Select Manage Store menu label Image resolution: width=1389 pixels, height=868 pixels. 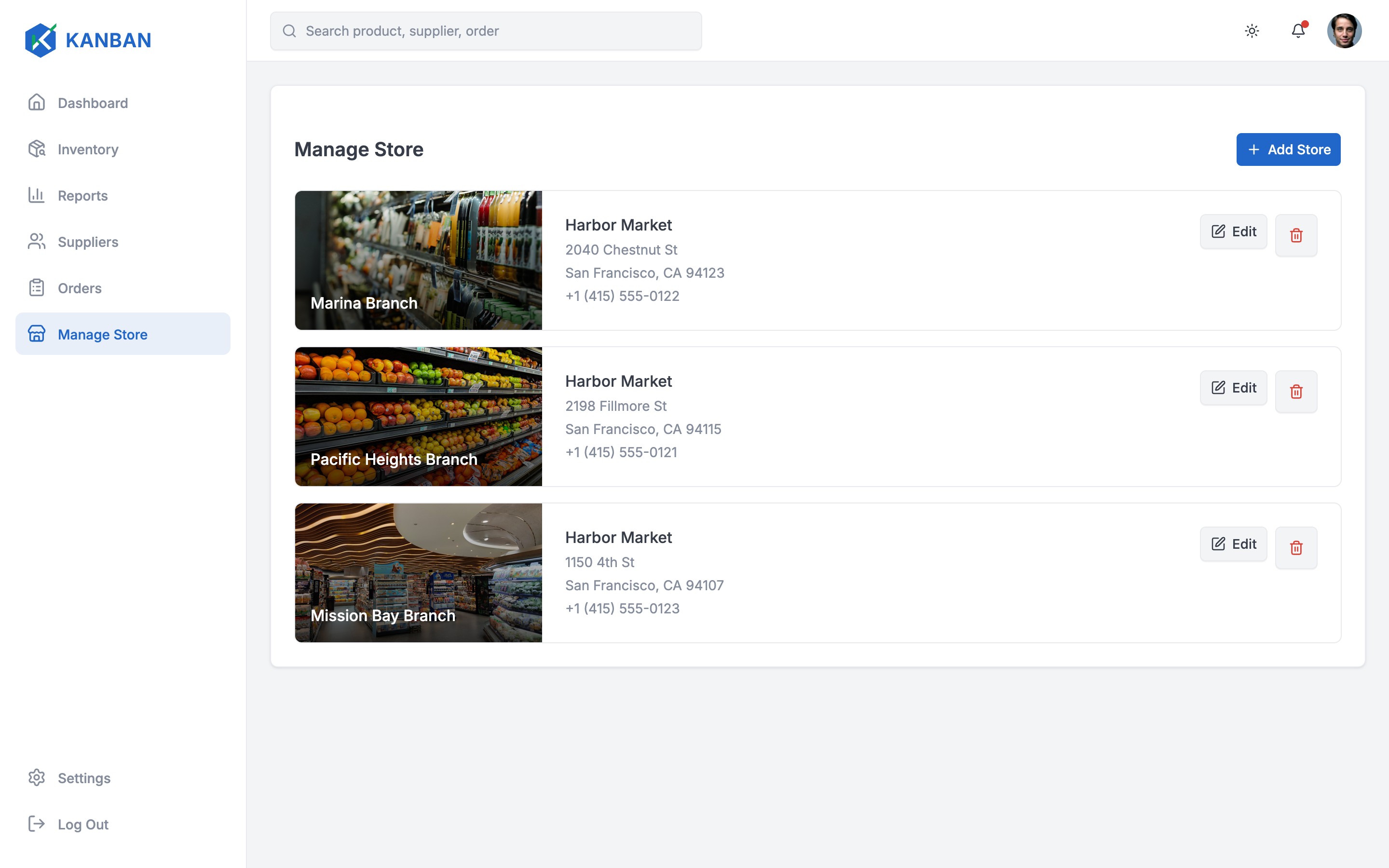pyautogui.click(x=103, y=335)
